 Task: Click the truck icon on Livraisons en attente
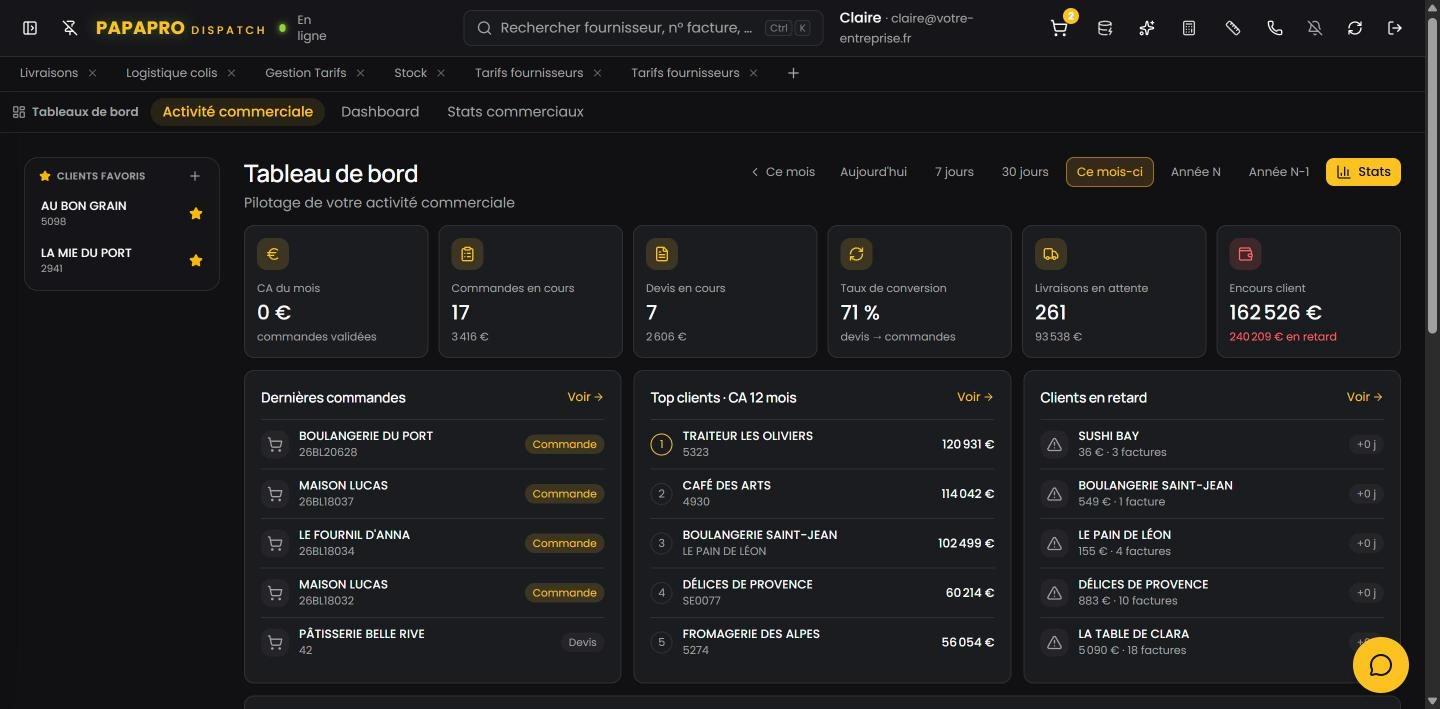pos(1050,254)
